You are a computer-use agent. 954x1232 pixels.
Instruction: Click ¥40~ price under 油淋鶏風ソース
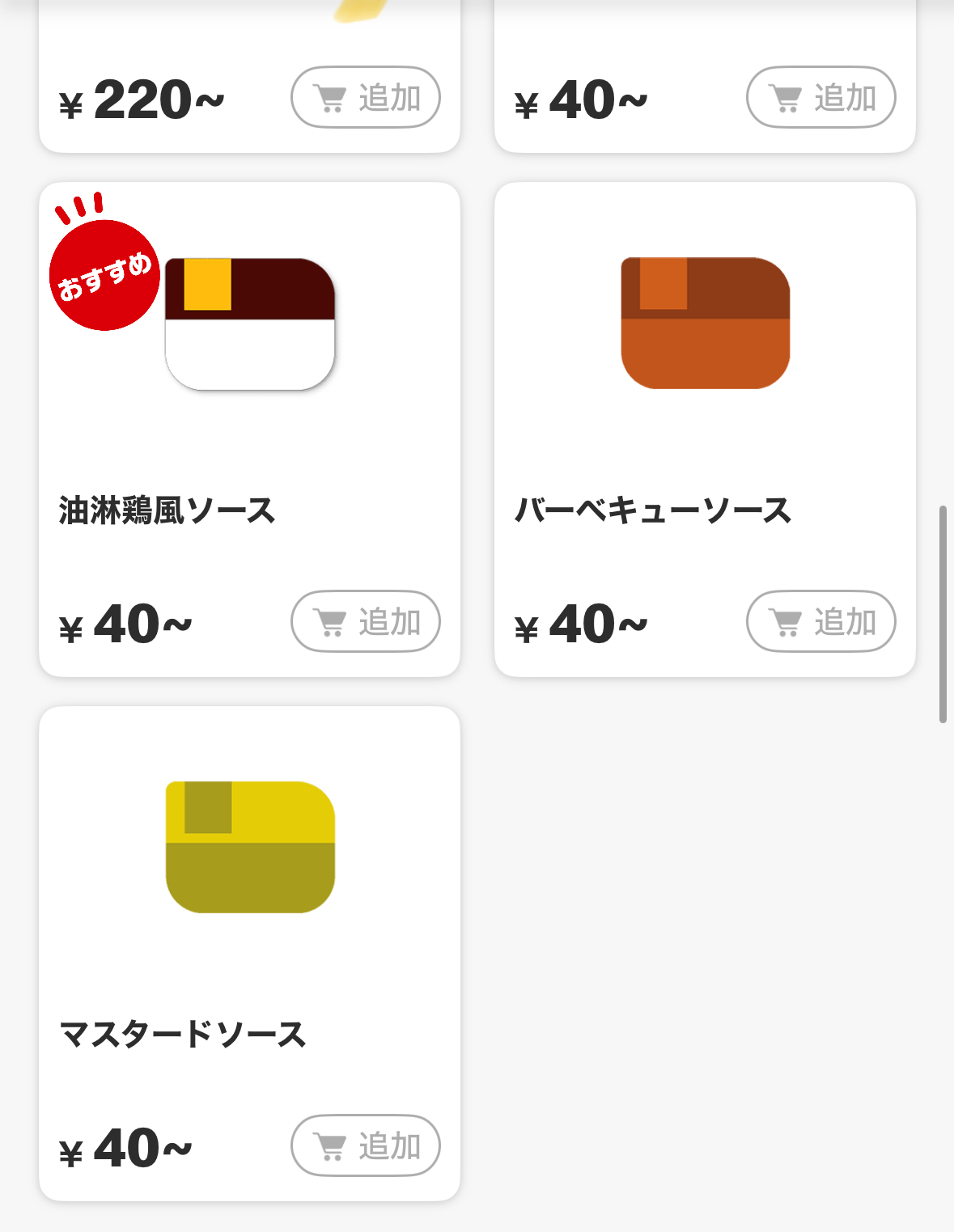125,624
